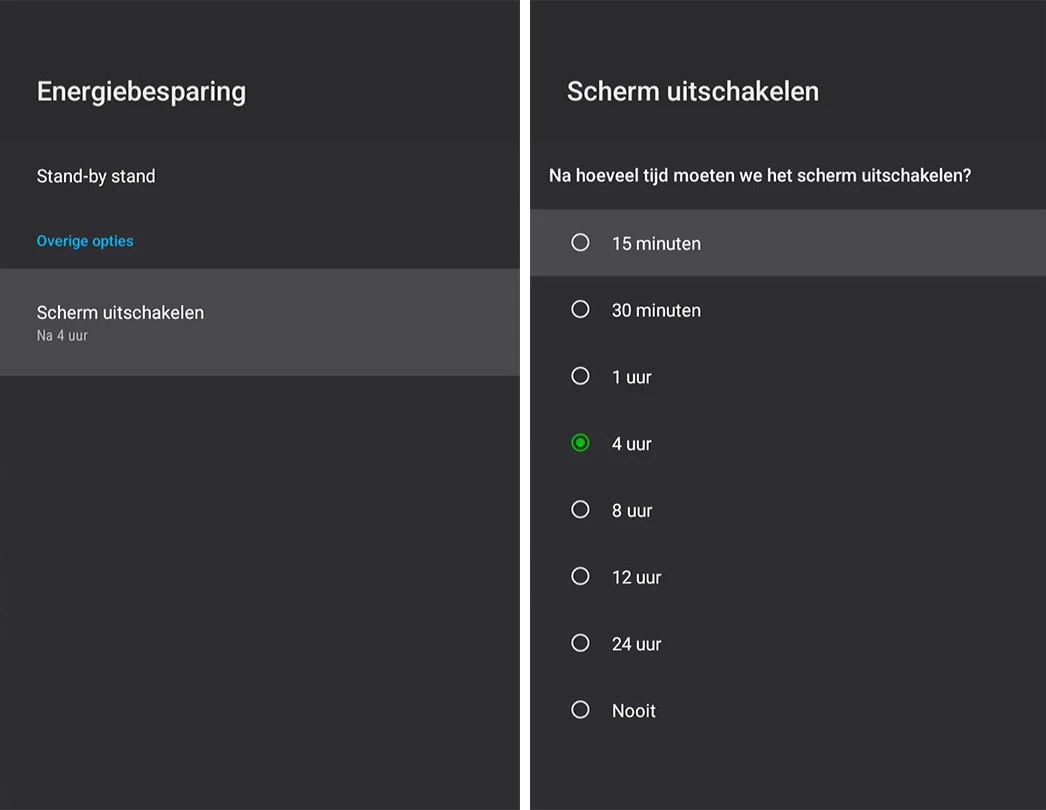
Task: Pick the 24 uur radio button
Action: click(x=580, y=644)
